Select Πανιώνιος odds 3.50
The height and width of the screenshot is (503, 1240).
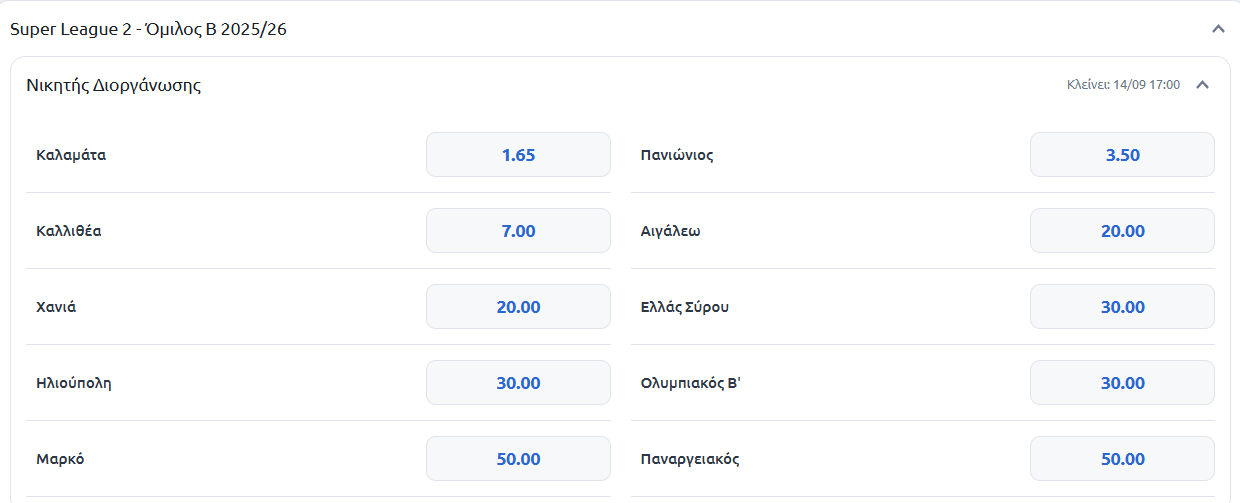click(1122, 155)
